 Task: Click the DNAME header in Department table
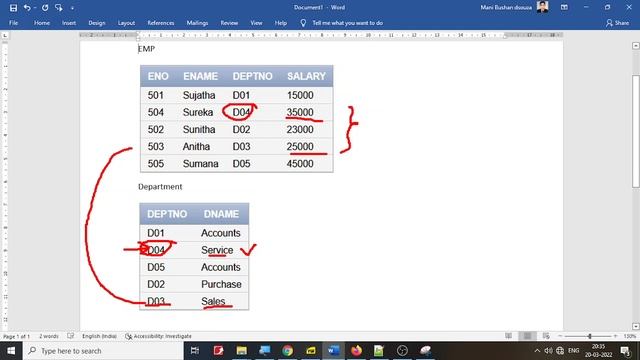coord(221,214)
